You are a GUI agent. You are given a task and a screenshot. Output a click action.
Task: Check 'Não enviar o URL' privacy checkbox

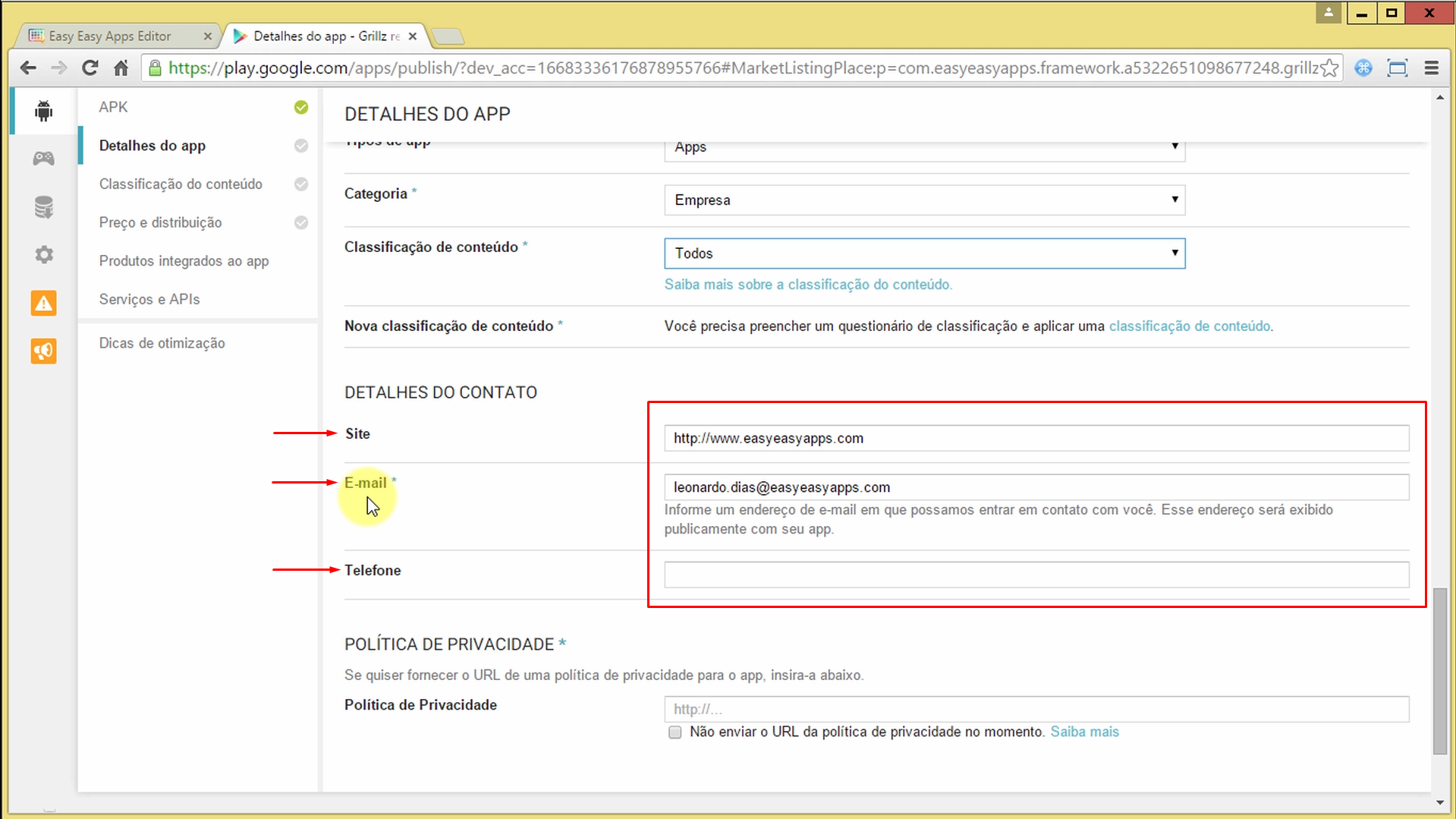point(675,732)
